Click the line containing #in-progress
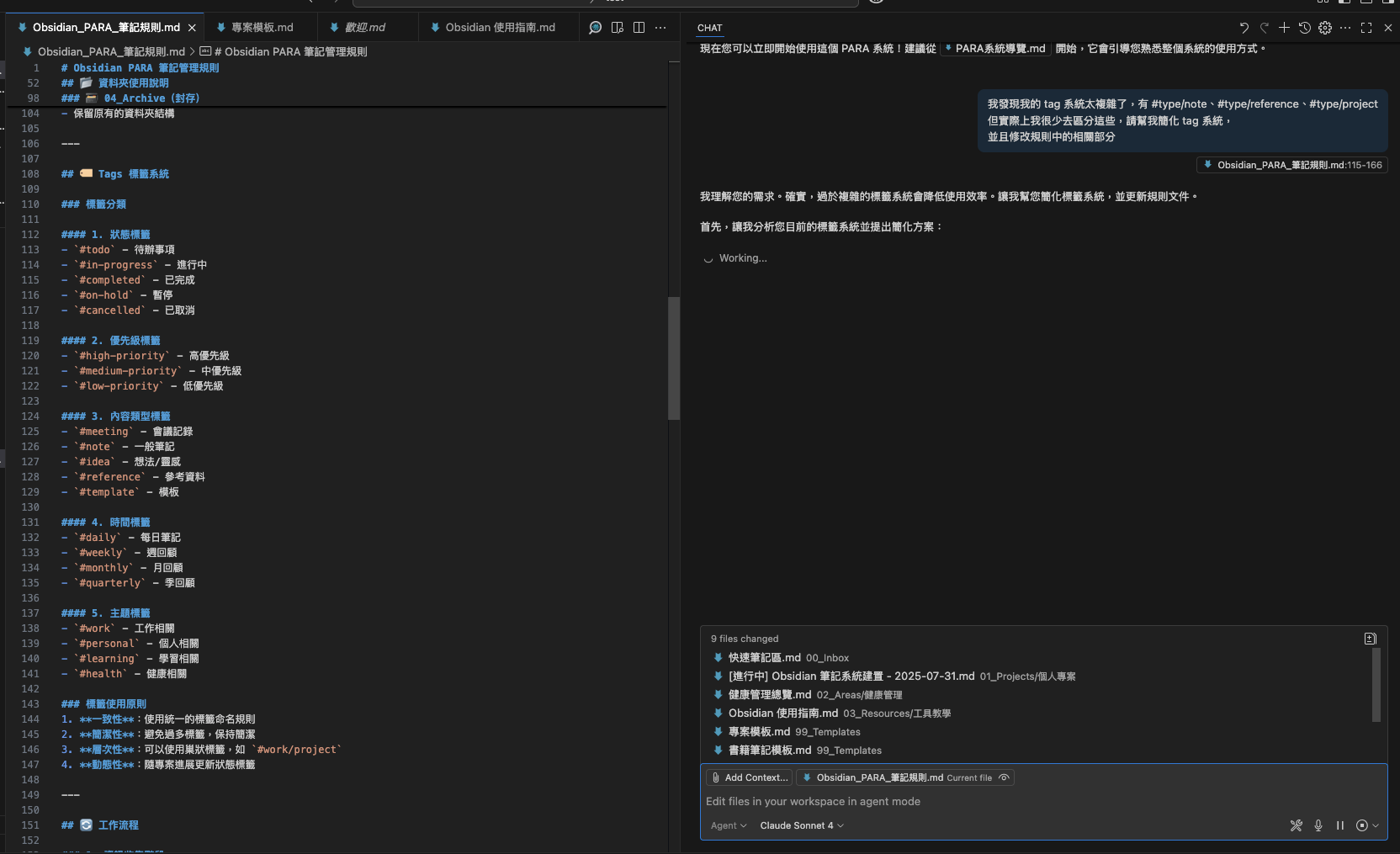1400x854 pixels. [x=134, y=265]
